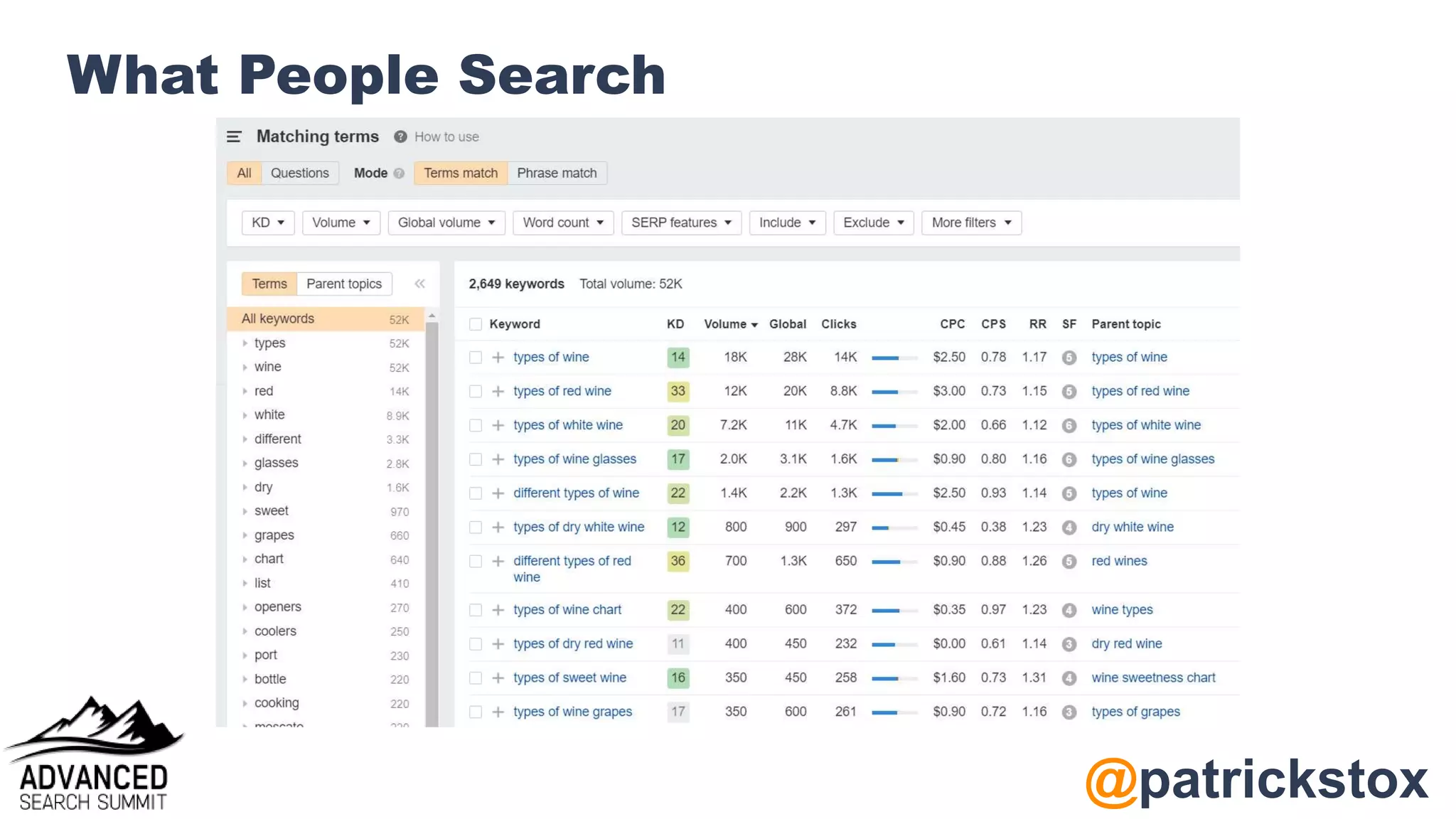Click SF badge in 'types of dry red wine' row
This screenshot has height=819, width=1456.
(x=1069, y=644)
